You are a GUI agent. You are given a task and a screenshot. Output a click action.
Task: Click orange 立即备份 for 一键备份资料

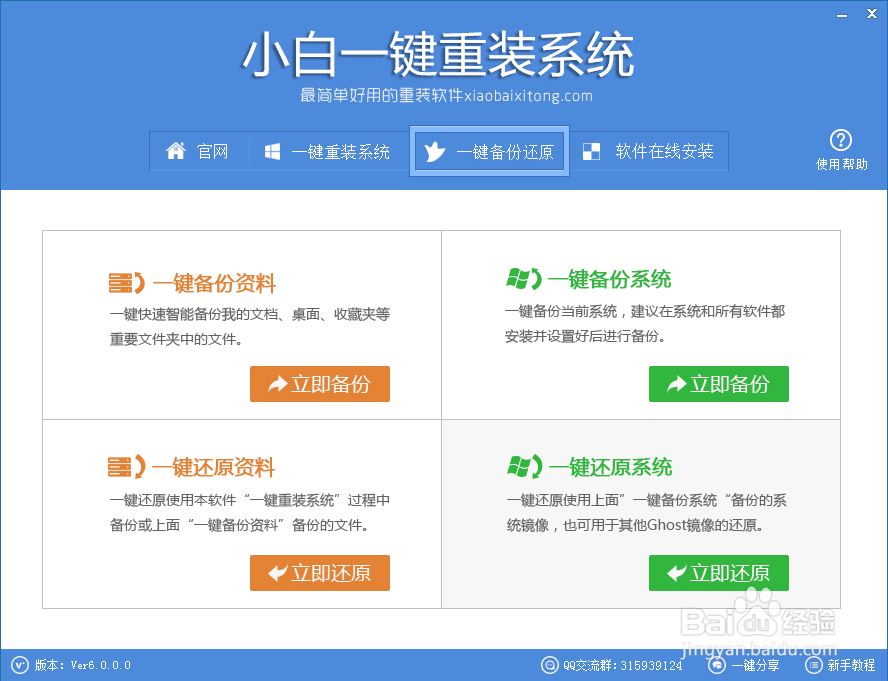coord(320,384)
